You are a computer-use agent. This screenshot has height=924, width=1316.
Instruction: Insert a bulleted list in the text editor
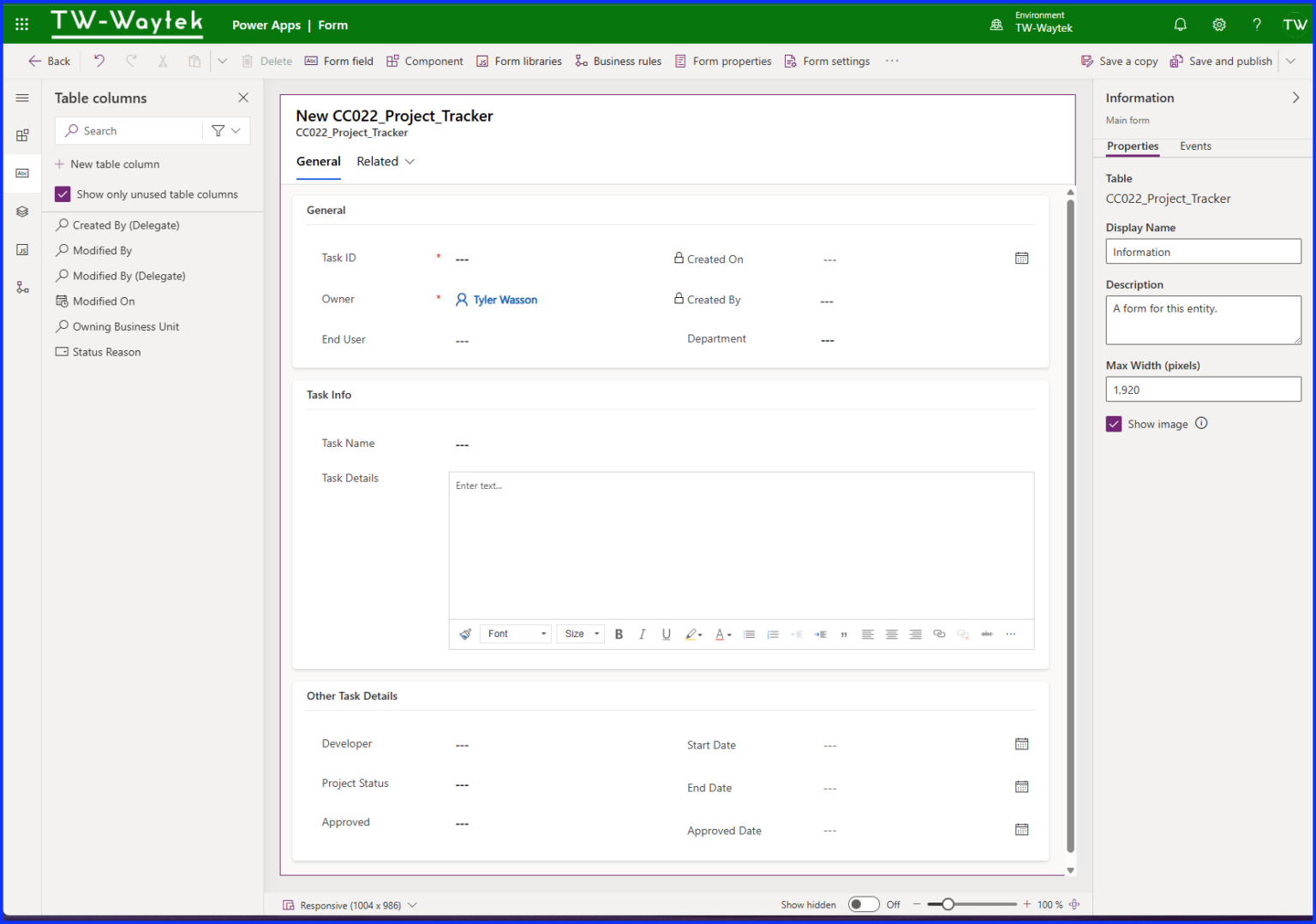pos(749,634)
